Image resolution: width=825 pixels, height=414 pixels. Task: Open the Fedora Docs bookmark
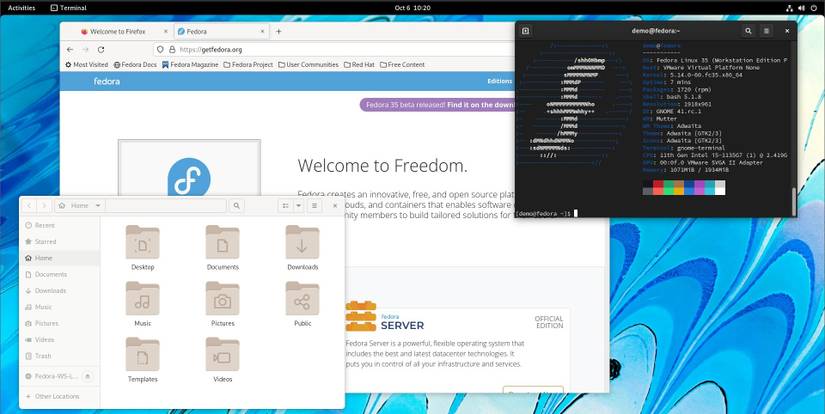tap(135, 65)
